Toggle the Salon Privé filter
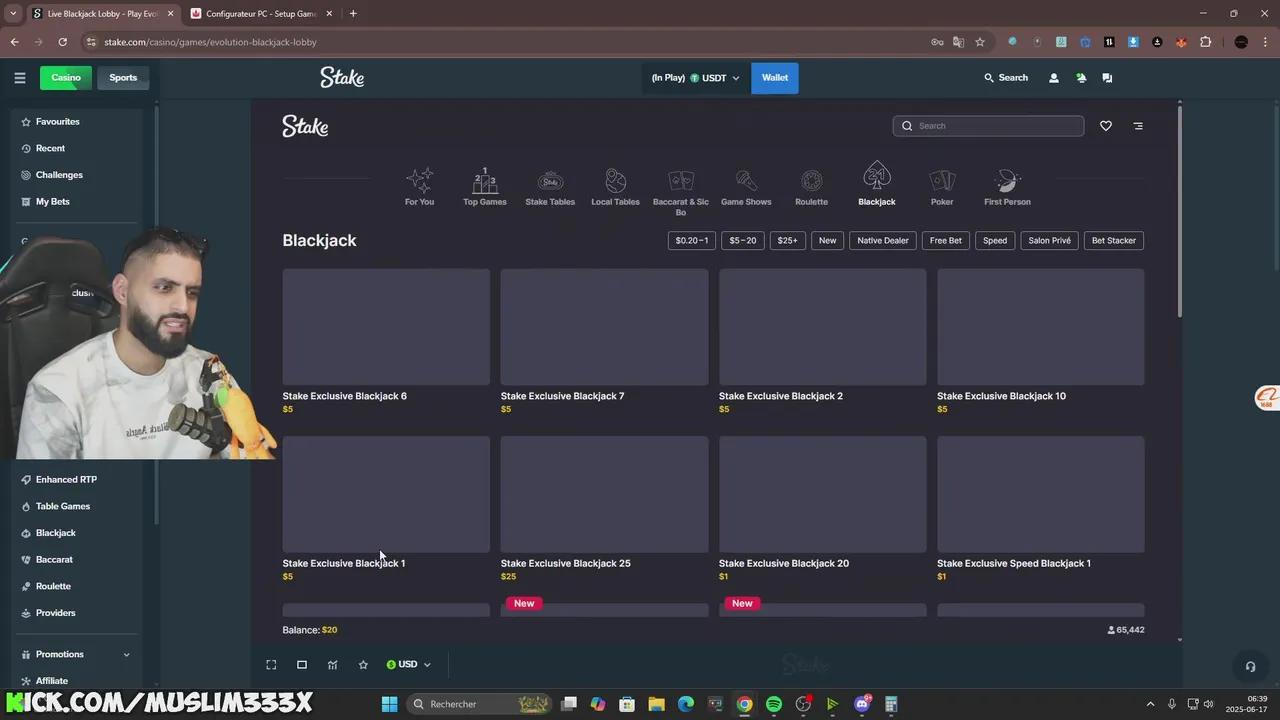The height and width of the screenshot is (720, 1280). pos(1050,240)
